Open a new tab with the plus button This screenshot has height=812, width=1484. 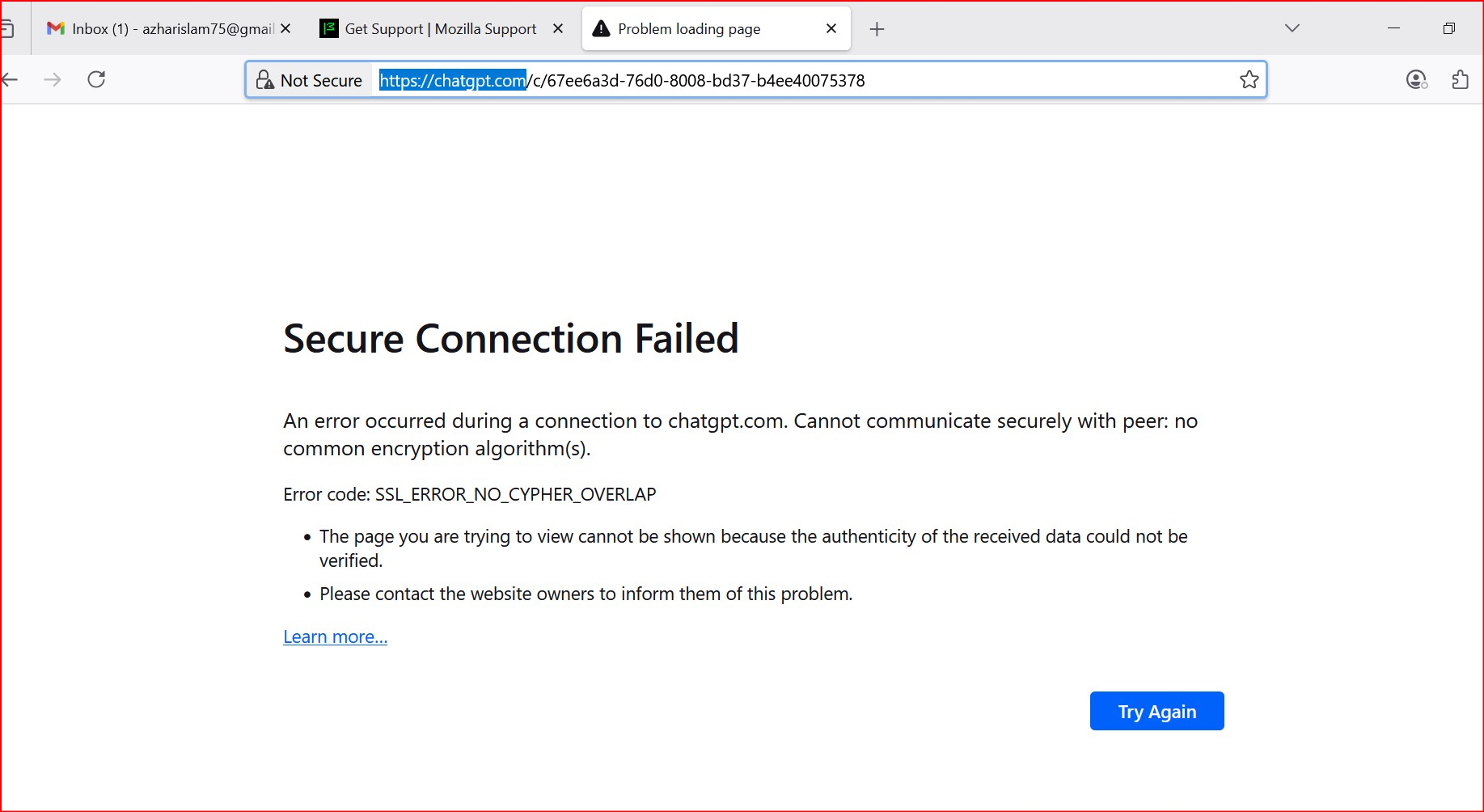877,29
